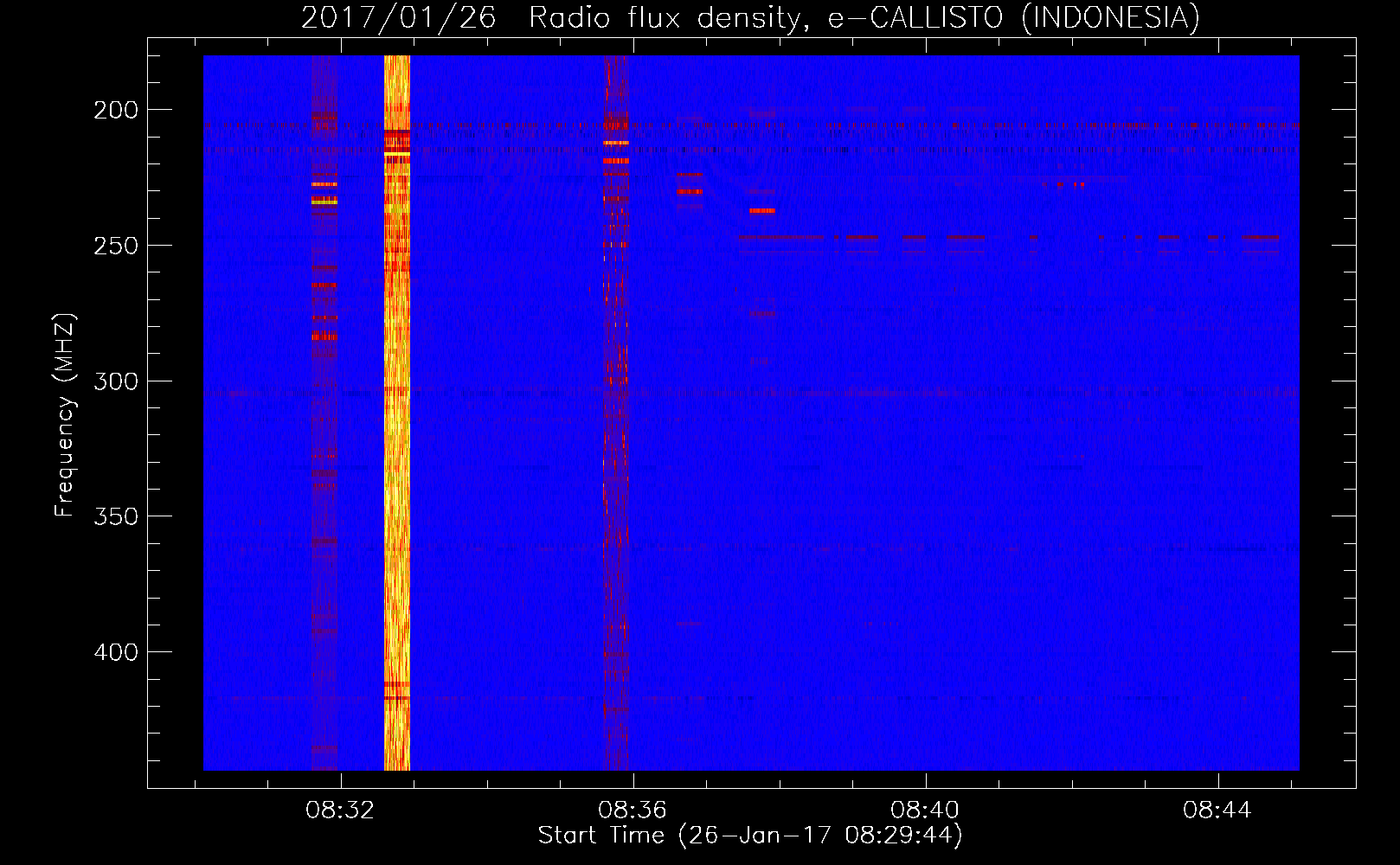Click the bright yellow burst band after 08:32
The image size is (1400, 865).
click(396, 413)
